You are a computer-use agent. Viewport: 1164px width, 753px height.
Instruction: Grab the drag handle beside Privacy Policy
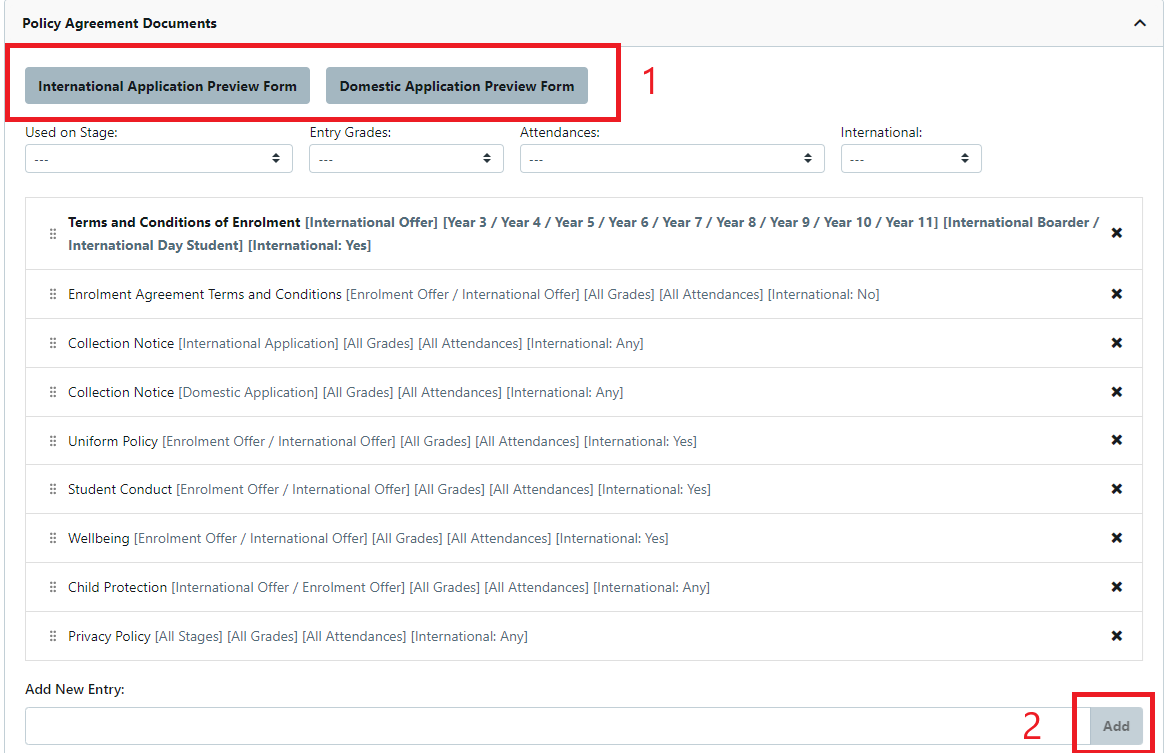[52, 636]
